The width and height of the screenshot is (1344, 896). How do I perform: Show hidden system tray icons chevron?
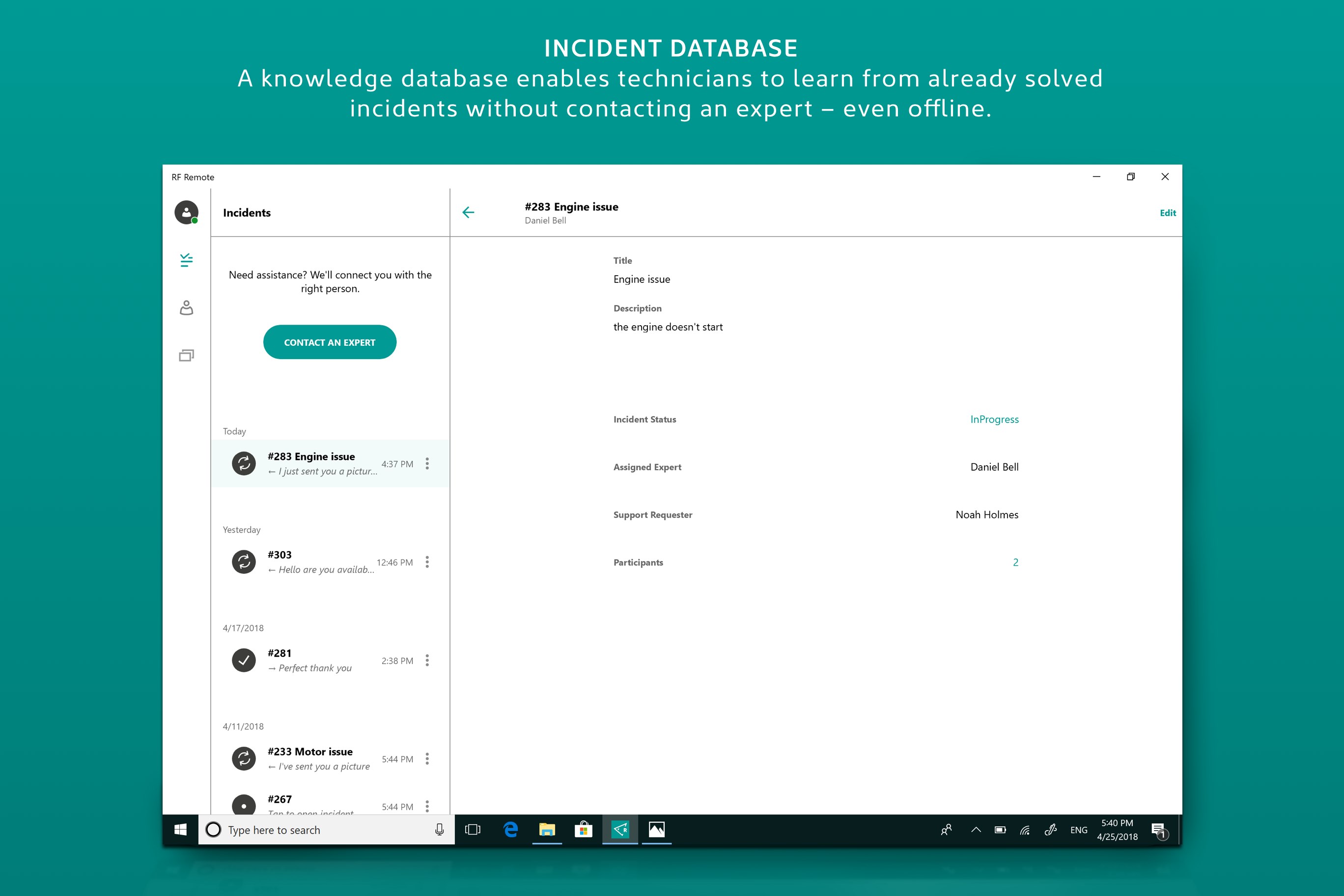tap(976, 830)
